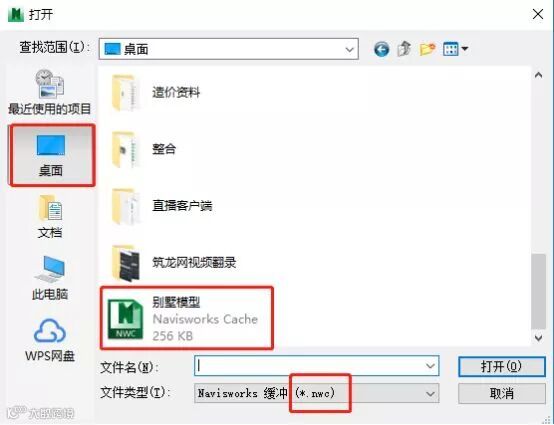The width and height of the screenshot is (554, 425).
Task: Select Desktop in the places sidebar
Action: coord(51,155)
